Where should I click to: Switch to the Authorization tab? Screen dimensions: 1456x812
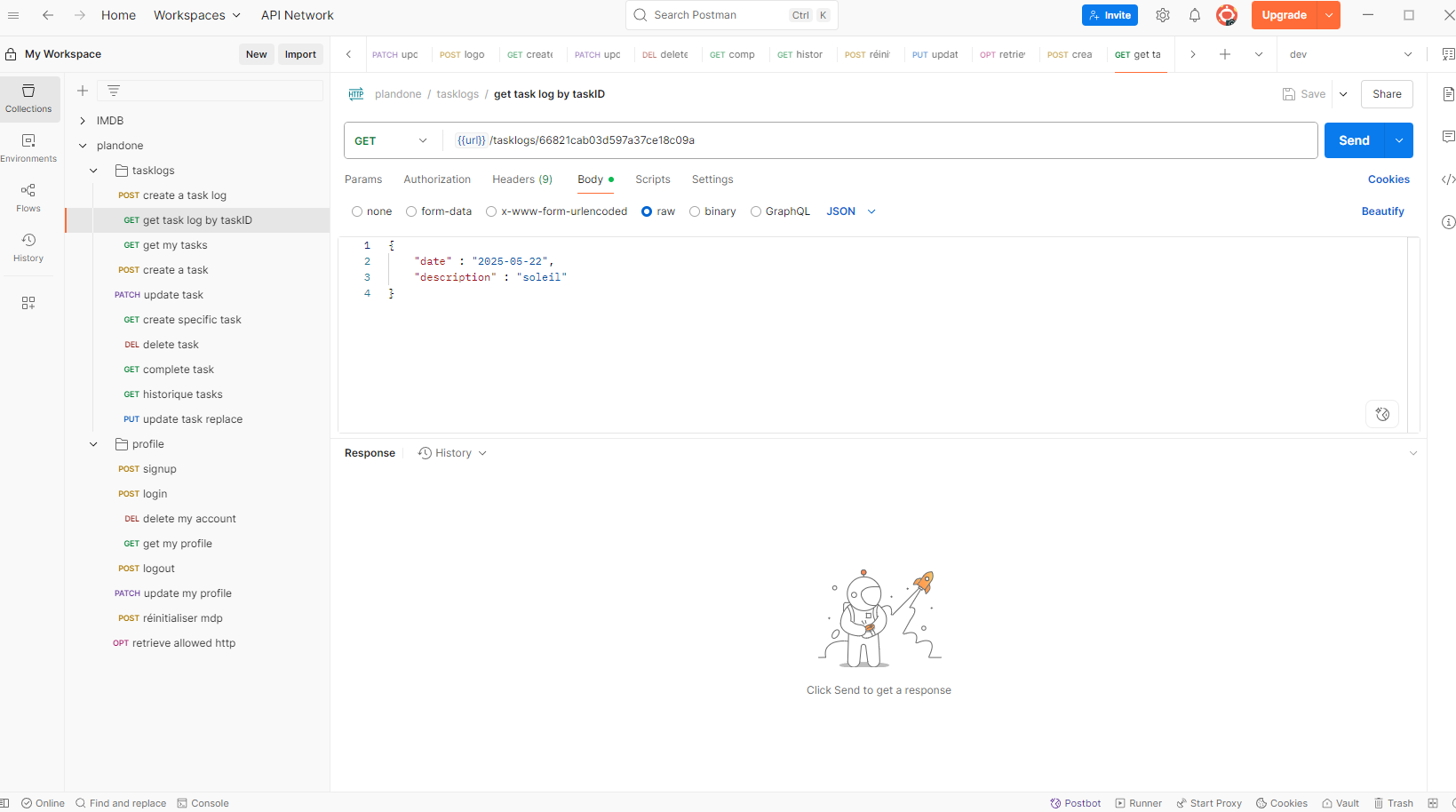tap(437, 179)
